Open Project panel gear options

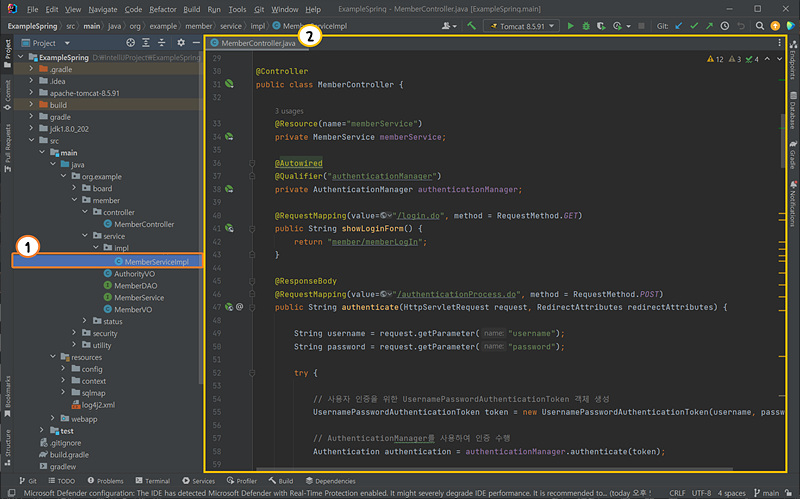click(181, 43)
